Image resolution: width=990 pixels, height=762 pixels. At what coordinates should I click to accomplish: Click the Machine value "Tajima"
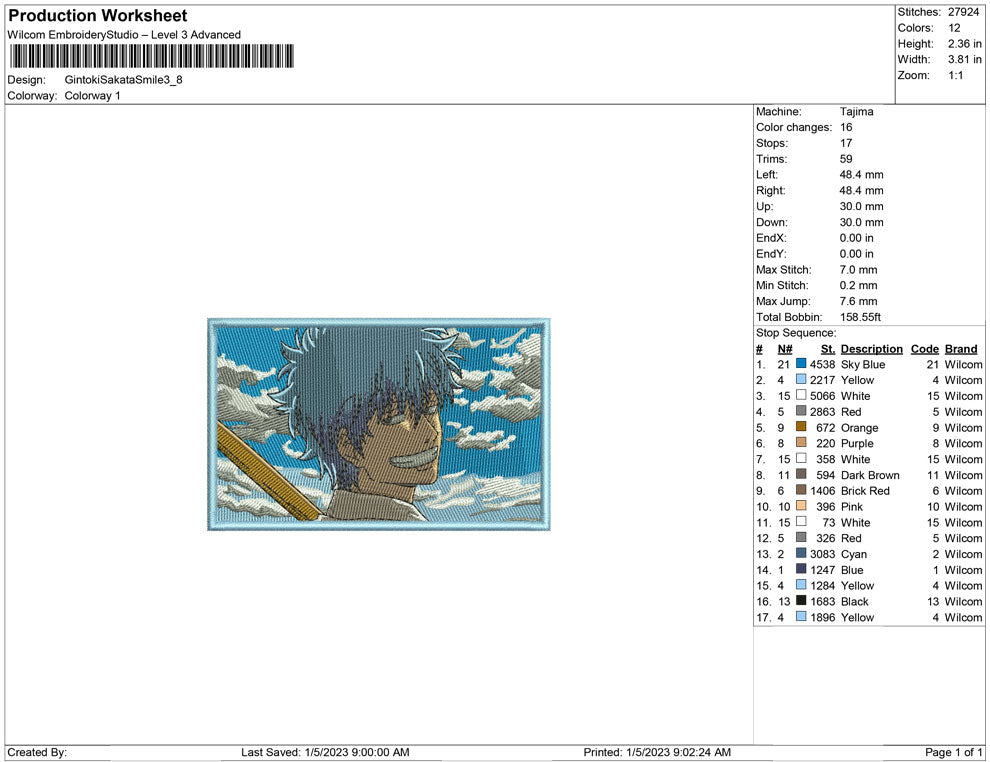[x=857, y=112]
